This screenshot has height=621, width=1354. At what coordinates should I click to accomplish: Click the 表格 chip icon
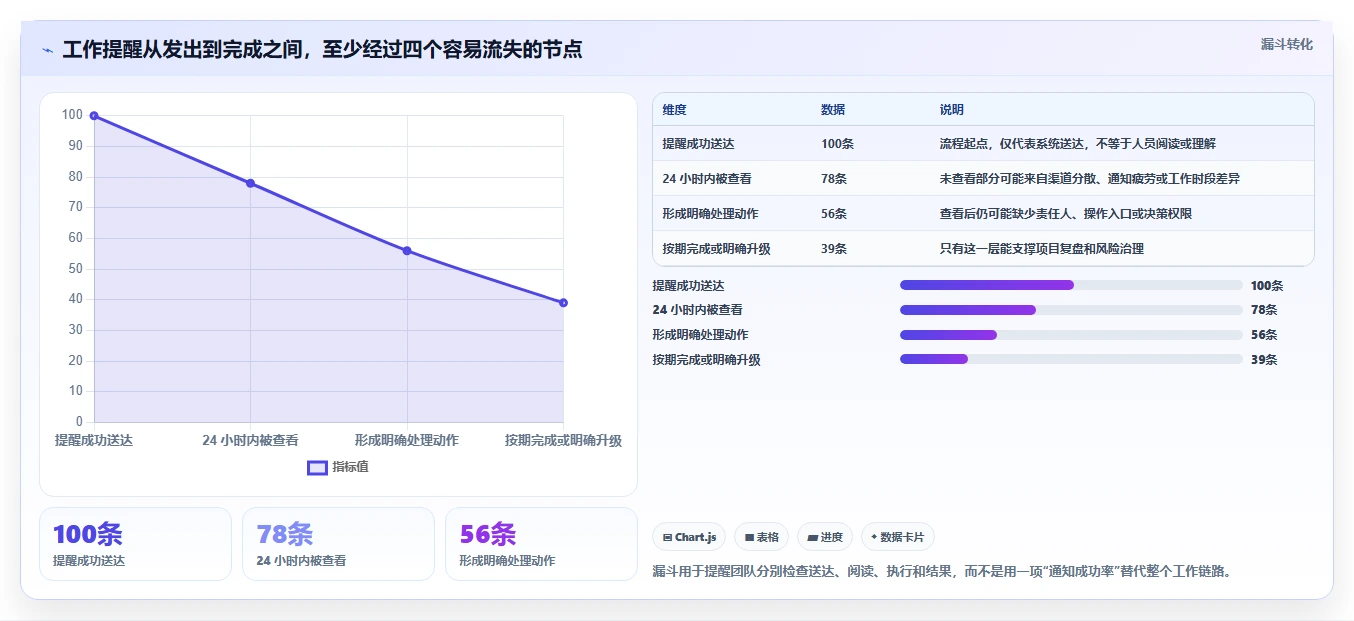point(749,537)
